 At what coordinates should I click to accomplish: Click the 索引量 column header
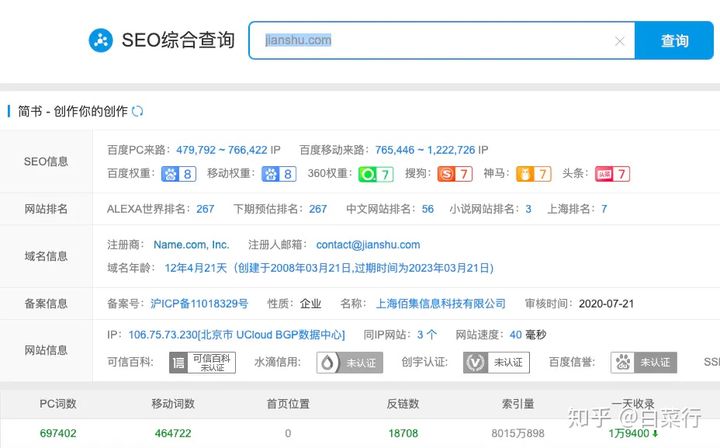518,403
